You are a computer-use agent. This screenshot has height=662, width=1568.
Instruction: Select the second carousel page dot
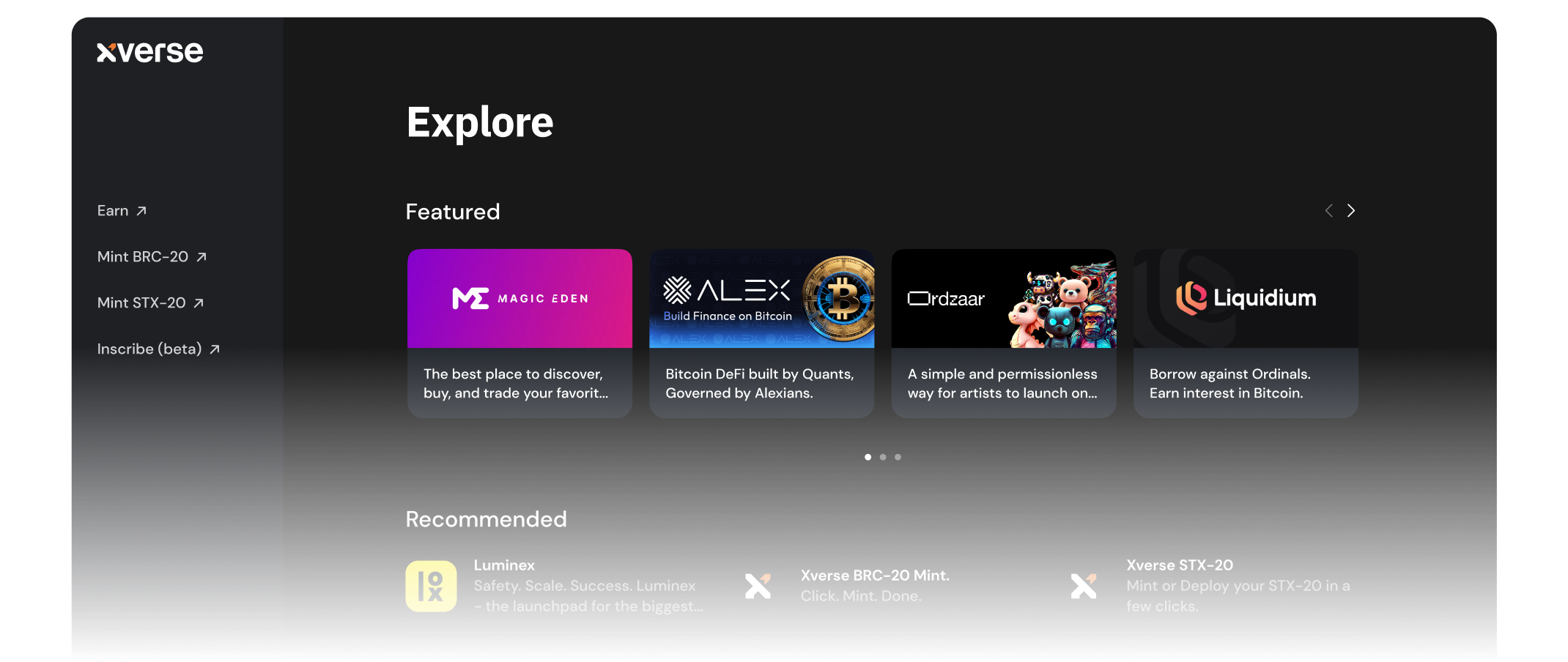[x=883, y=457]
